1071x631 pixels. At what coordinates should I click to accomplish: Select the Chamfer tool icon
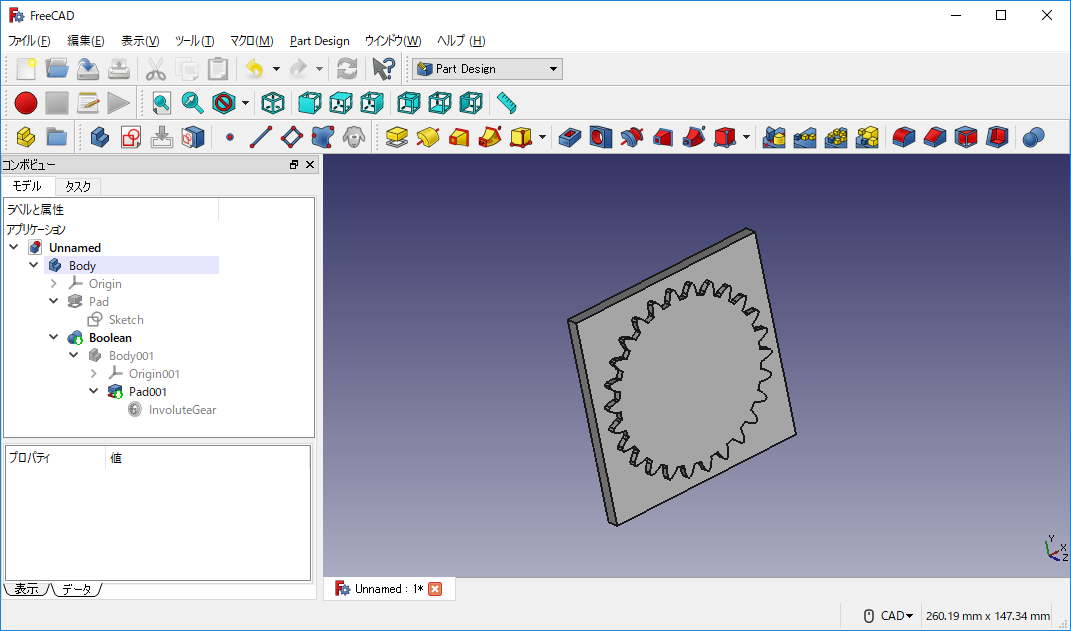pos(934,137)
